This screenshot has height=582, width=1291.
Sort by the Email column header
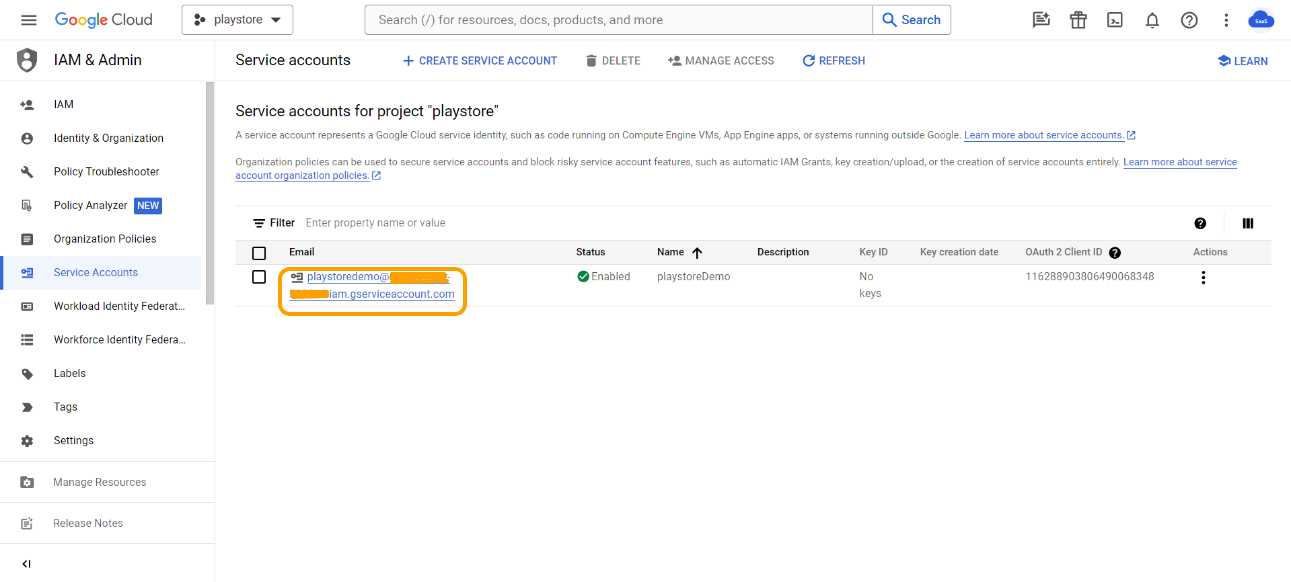(x=302, y=252)
